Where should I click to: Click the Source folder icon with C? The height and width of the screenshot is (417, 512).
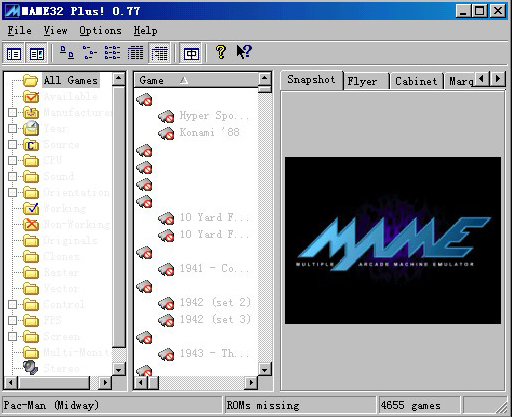(31, 144)
